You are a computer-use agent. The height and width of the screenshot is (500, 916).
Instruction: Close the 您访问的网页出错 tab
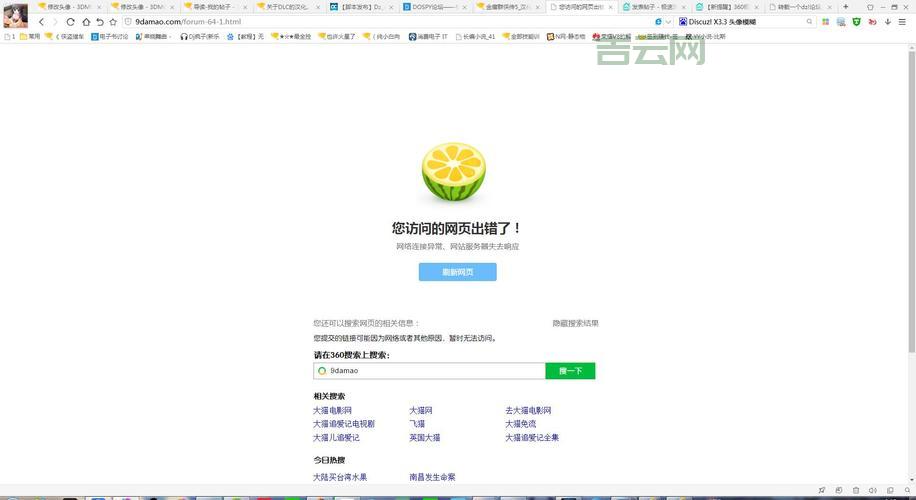tap(610, 7)
